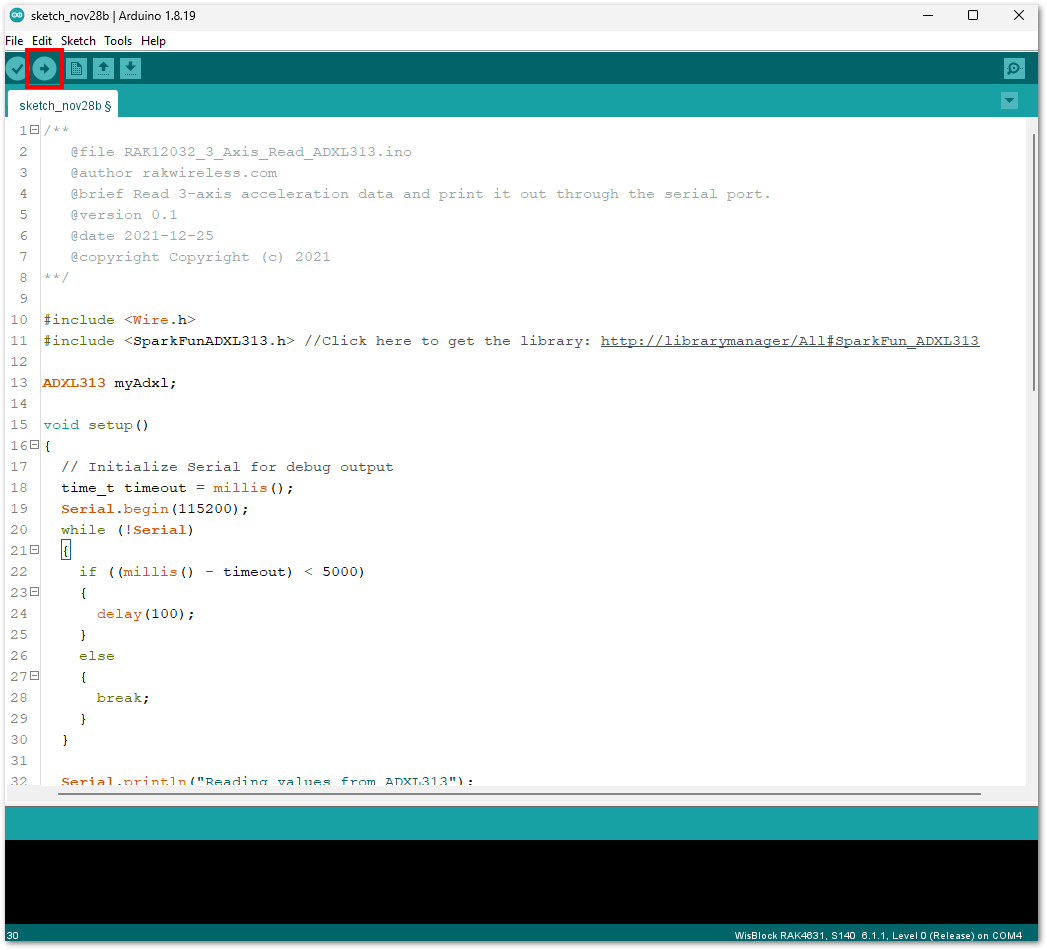Create a new sketch file
The width and height of the screenshot is (1047, 950).
click(77, 68)
